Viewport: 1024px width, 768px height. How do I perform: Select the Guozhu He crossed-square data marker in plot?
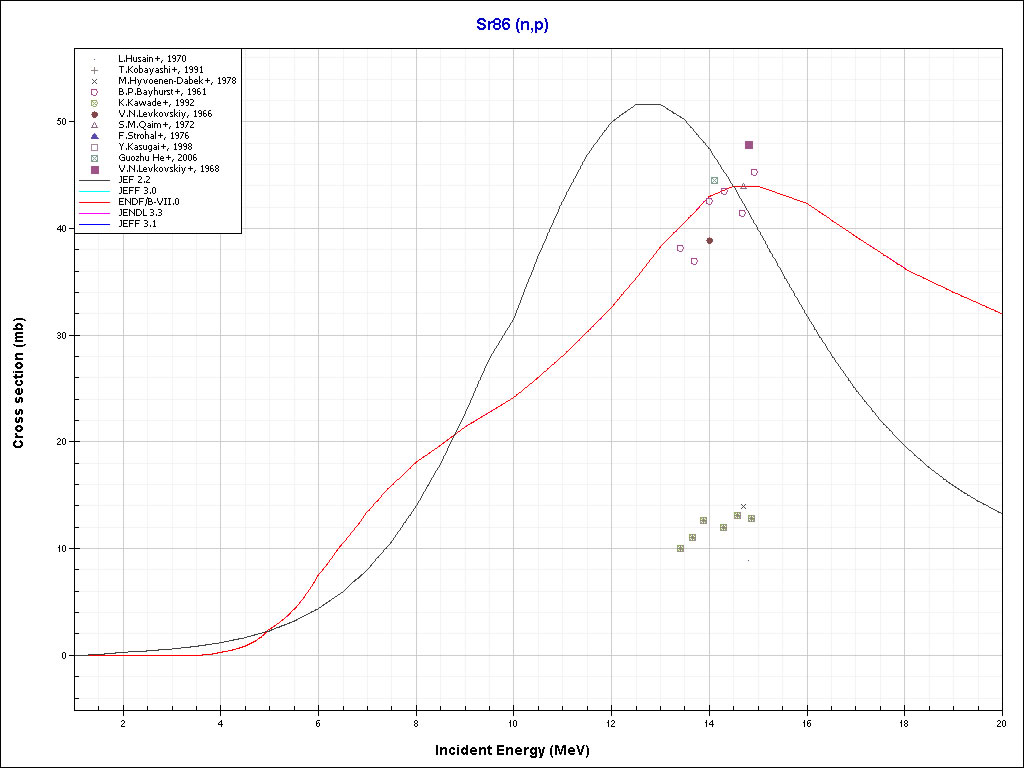tap(714, 180)
